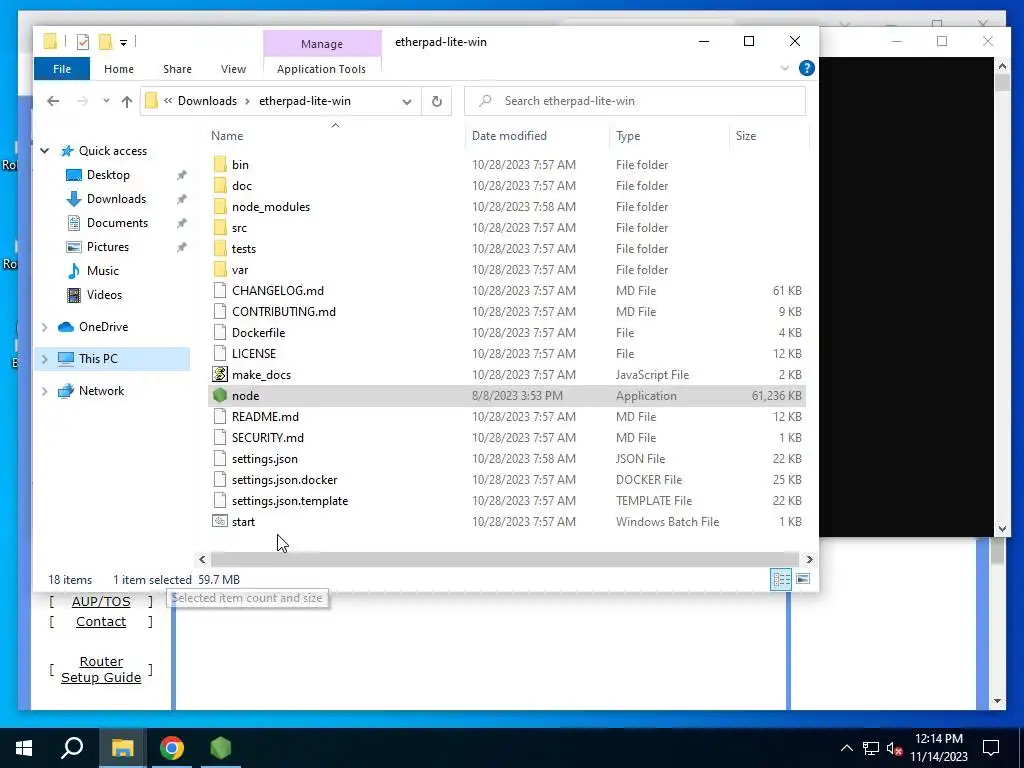Open the AUP/TOS link in the browser

pyautogui.click(x=101, y=601)
